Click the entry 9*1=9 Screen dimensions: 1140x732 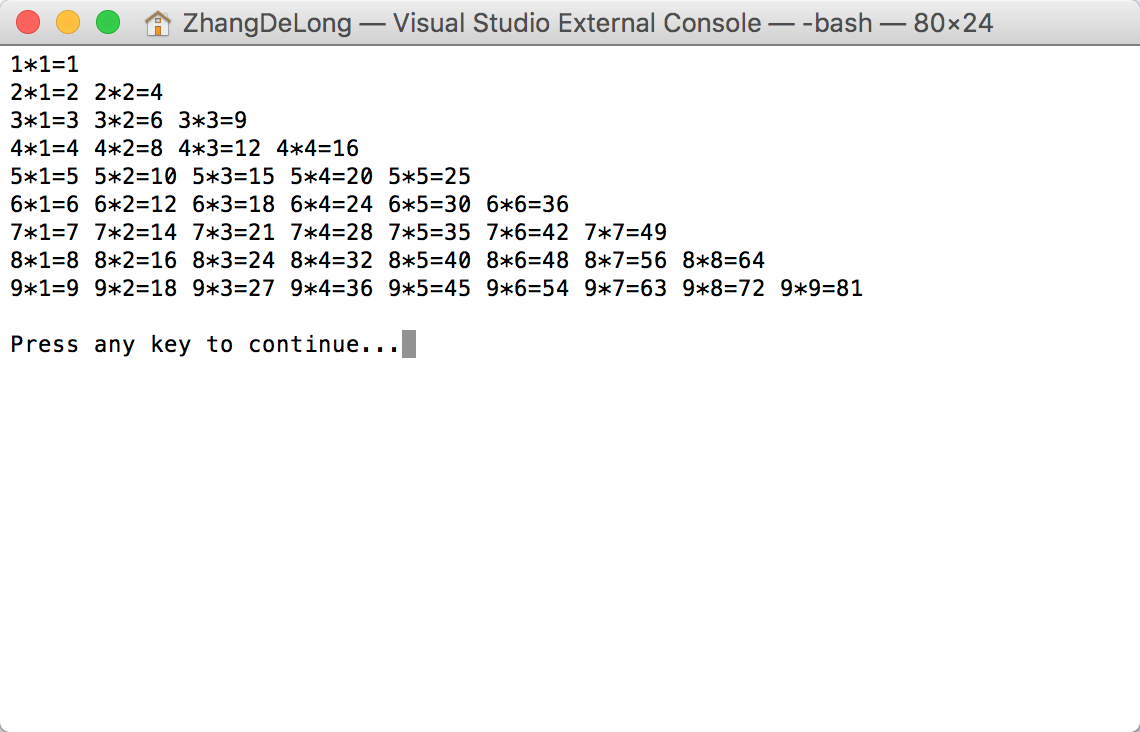coord(44,289)
